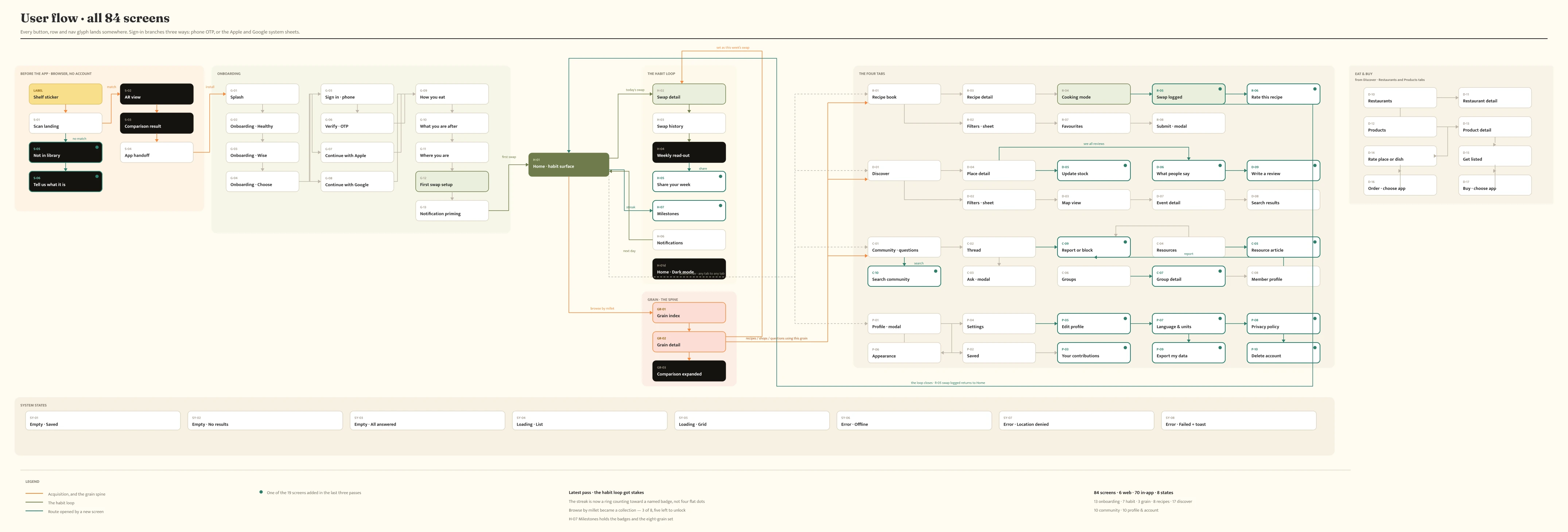Click the Delete account node
The height and width of the screenshot is (532, 1568).
[x=1283, y=353]
